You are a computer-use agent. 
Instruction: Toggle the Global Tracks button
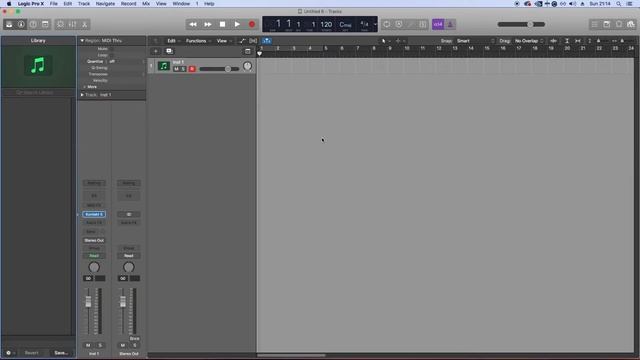pos(247,51)
